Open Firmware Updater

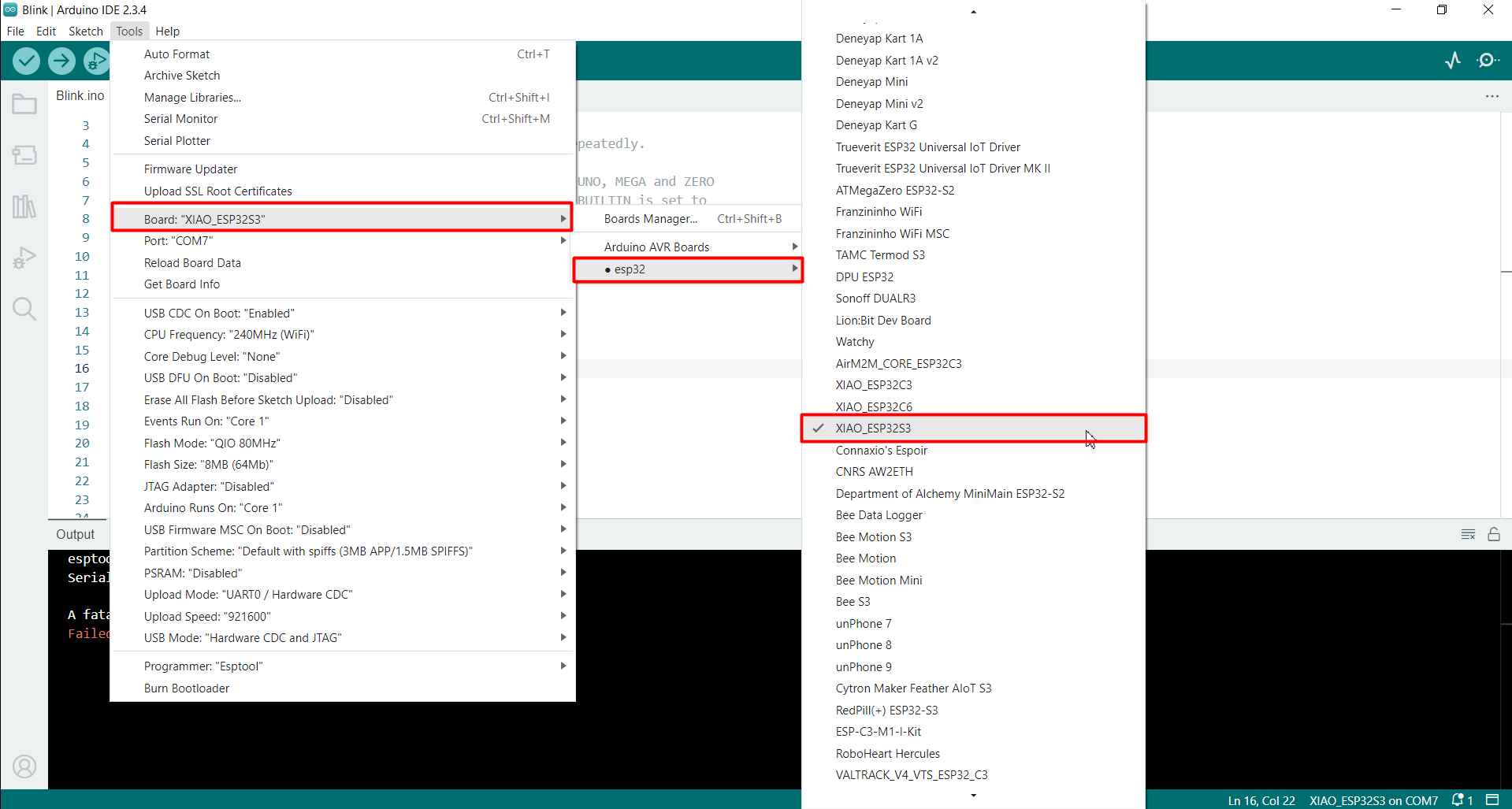[343, 169]
